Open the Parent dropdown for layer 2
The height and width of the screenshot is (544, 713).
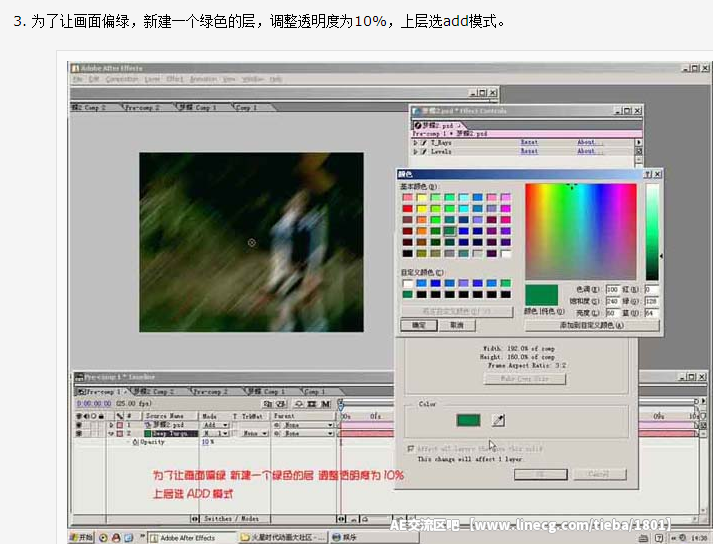pyautogui.click(x=308, y=434)
